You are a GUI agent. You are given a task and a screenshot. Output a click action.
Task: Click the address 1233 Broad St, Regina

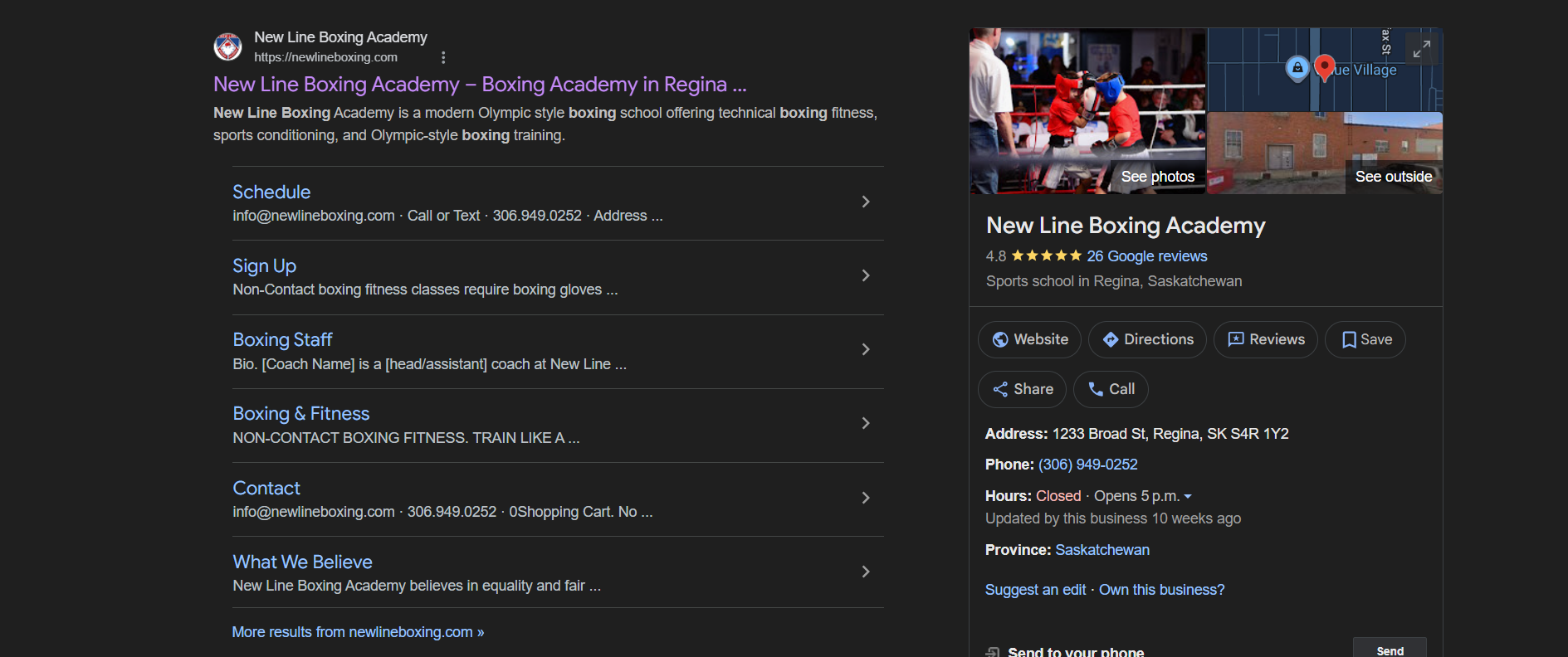pyautogui.click(x=1170, y=434)
